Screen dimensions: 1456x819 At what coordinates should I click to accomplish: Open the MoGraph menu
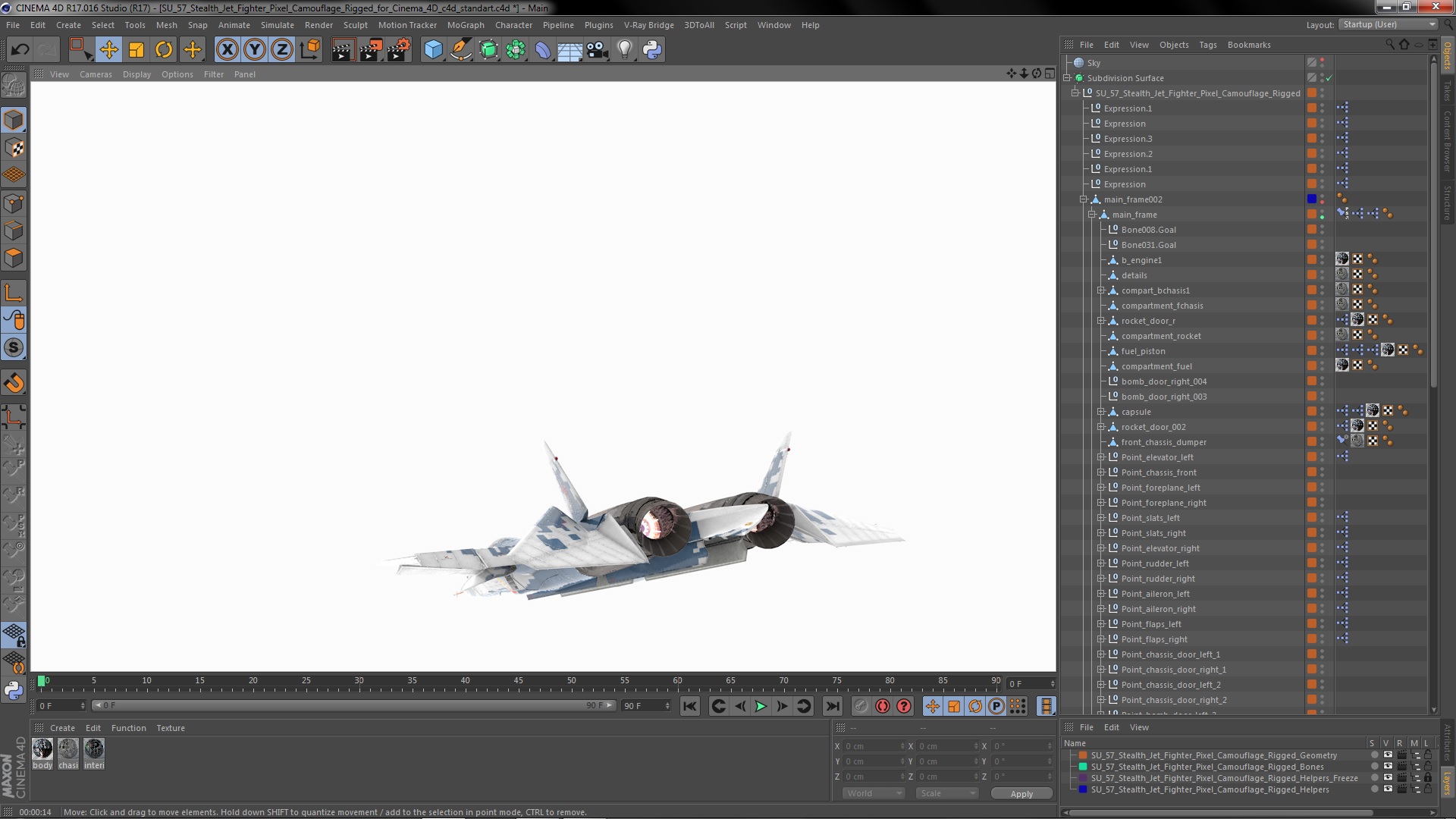(466, 25)
